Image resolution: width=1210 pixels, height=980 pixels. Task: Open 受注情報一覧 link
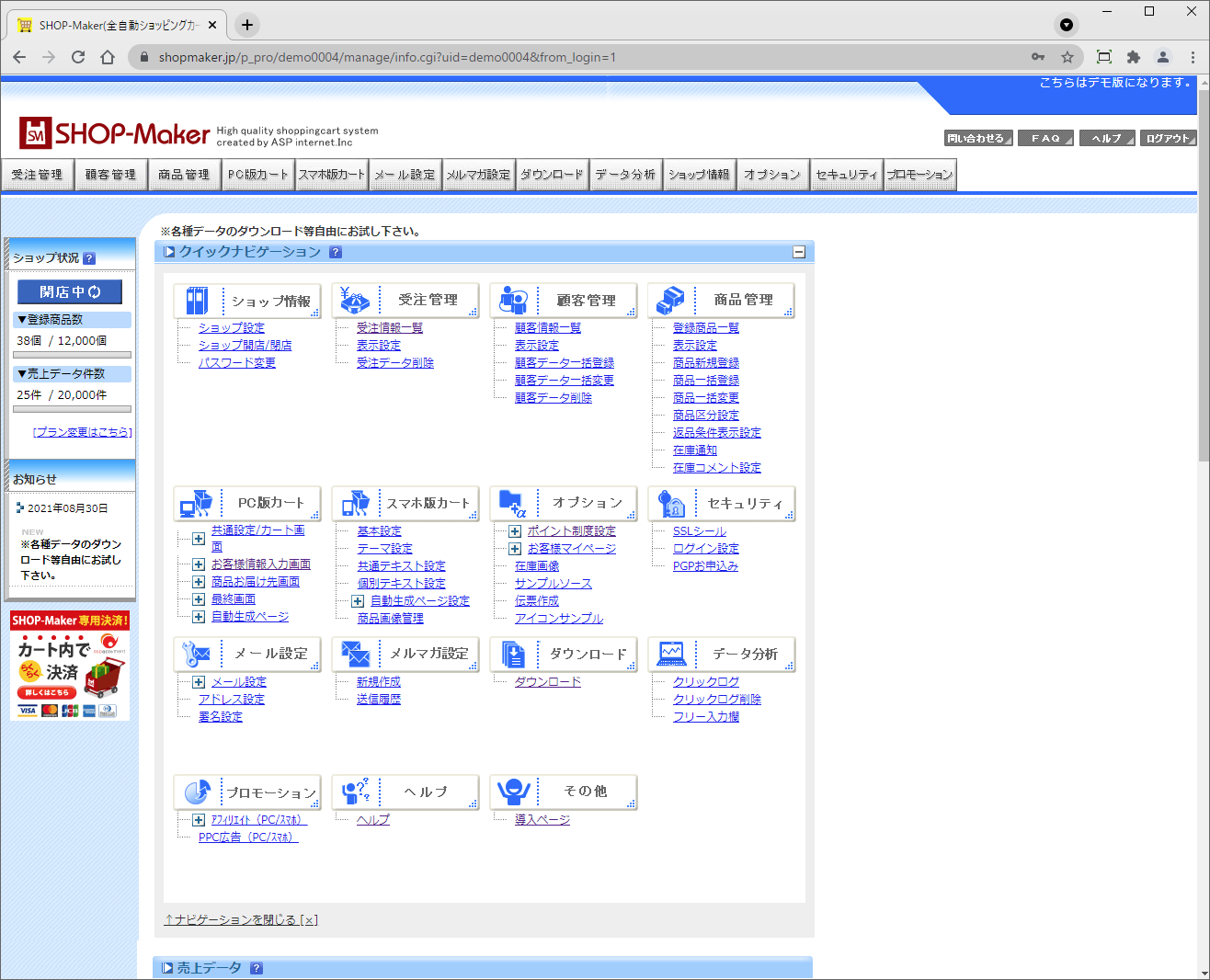pyautogui.click(x=390, y=328)
